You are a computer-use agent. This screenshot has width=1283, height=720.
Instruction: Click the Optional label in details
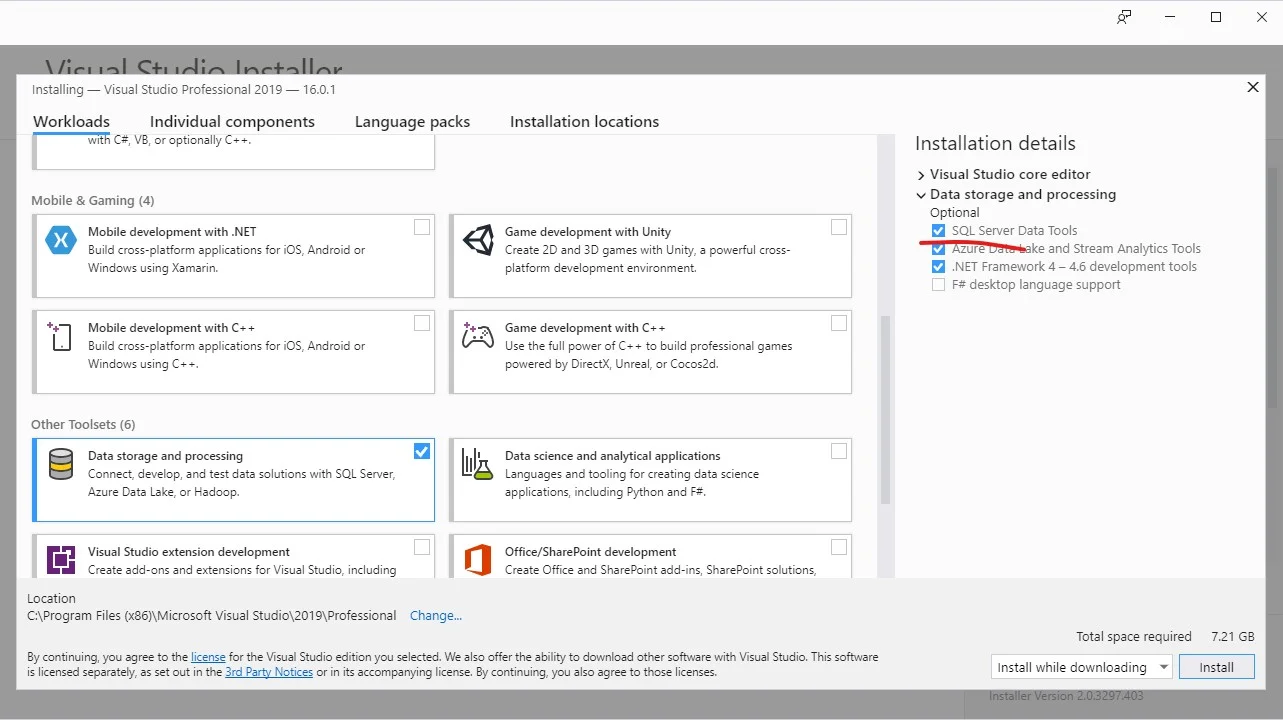(955, 213)
